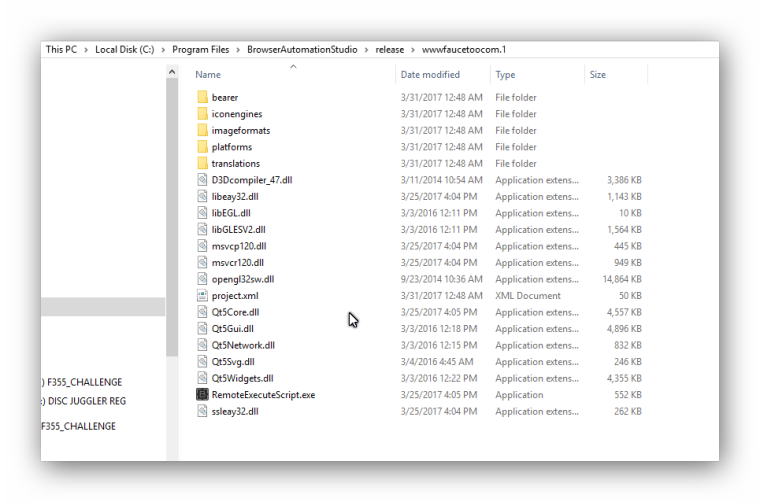This screenshot has width=760, height=502.
Task: Click 3/11/2014 10:54 AM date cell
Action: click(x=442, y=180)
